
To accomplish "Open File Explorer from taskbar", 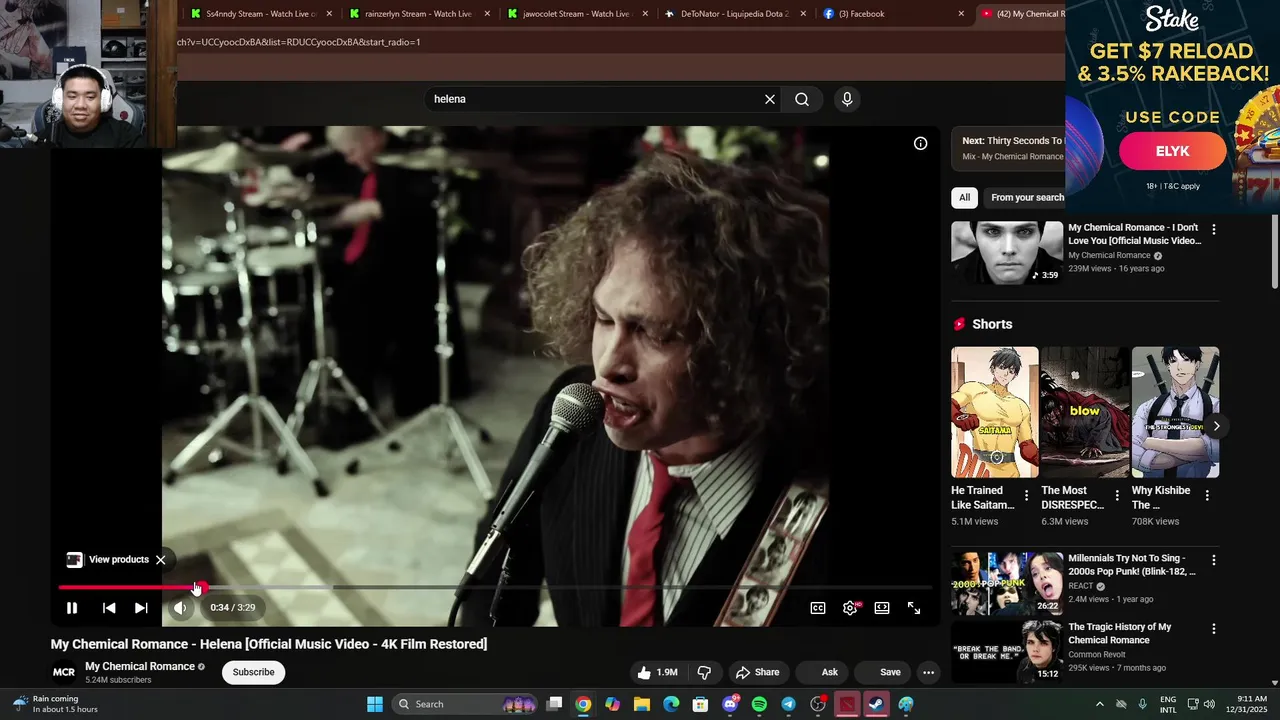I will coord(642,704).
